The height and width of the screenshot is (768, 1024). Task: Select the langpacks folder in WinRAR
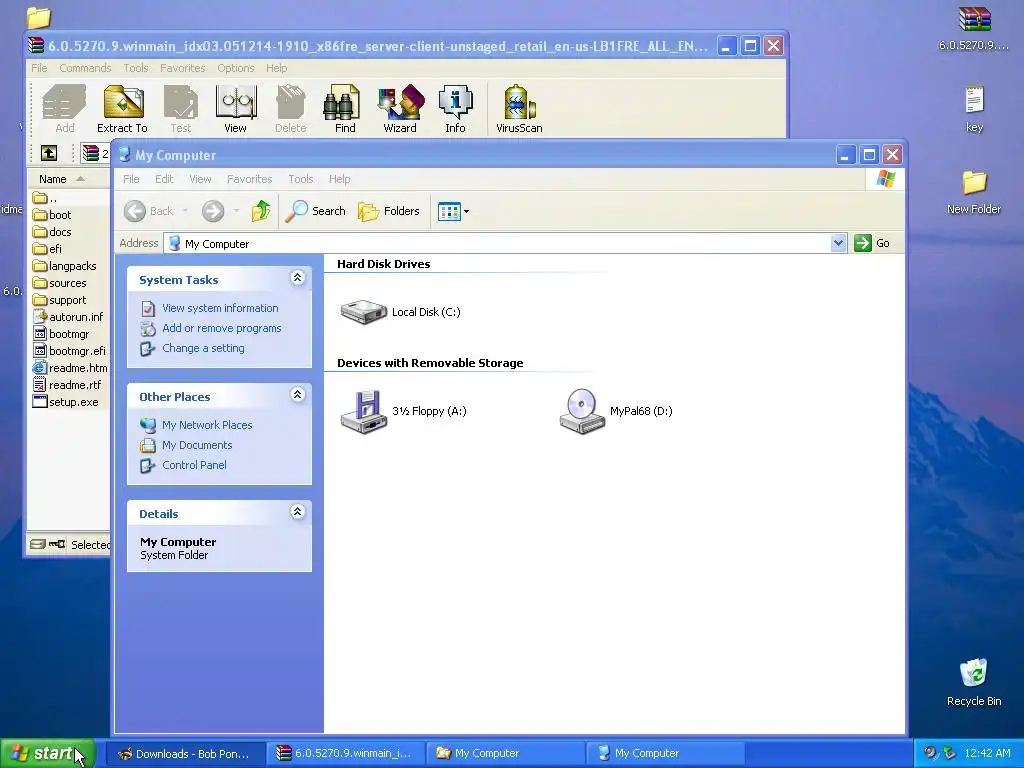(x=65, y=266)
